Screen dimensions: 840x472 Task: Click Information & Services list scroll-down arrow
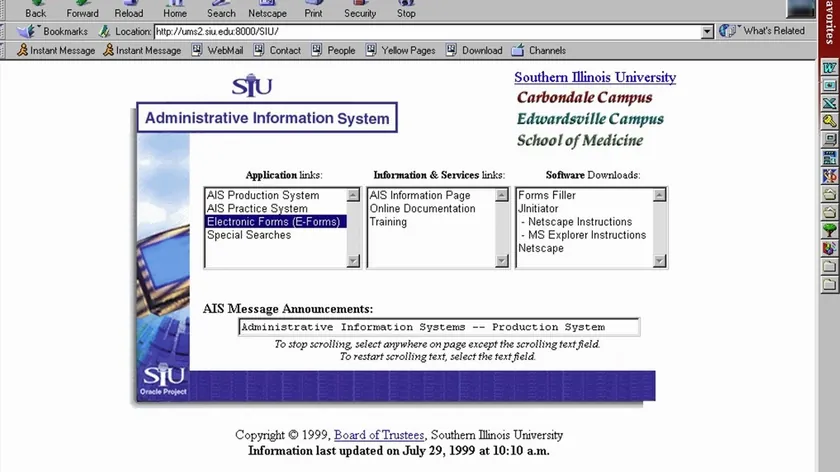pos(501,261)
